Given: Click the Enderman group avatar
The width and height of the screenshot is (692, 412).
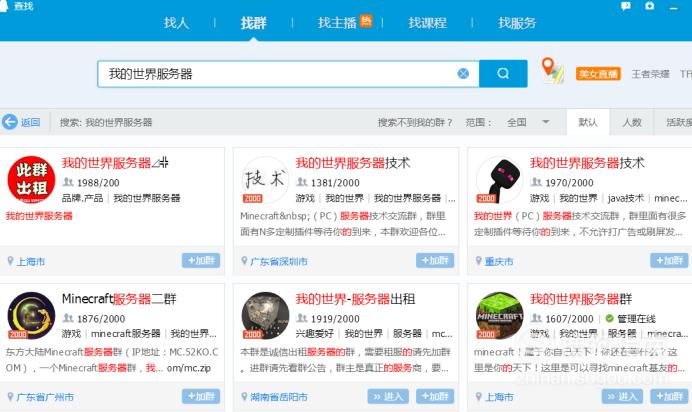Looking at the screenshot, I should click(x=500, y=180).
